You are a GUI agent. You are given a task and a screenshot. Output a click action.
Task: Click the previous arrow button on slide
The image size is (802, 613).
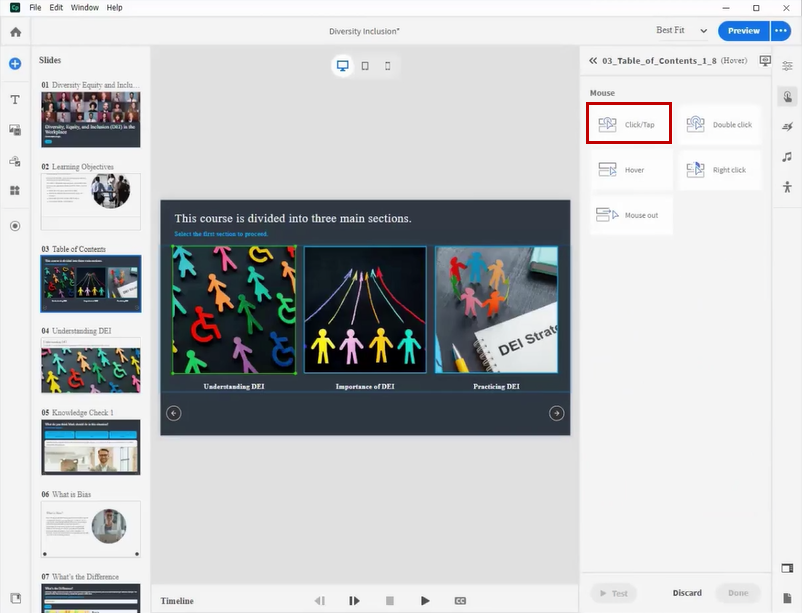coord(174,413)
